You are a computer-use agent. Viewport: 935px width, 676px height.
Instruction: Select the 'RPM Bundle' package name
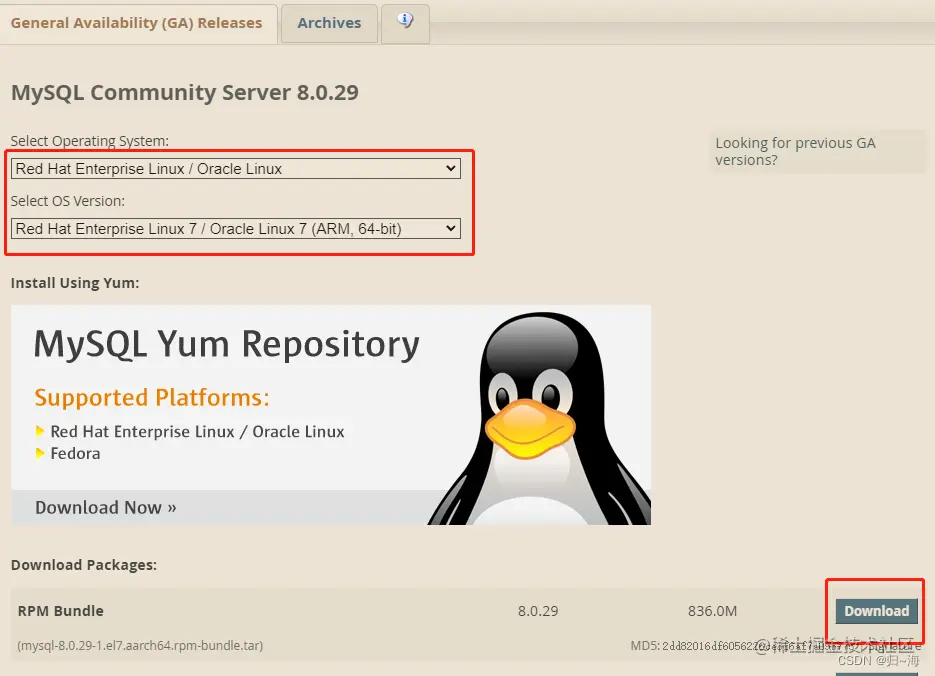click(60, 611)
